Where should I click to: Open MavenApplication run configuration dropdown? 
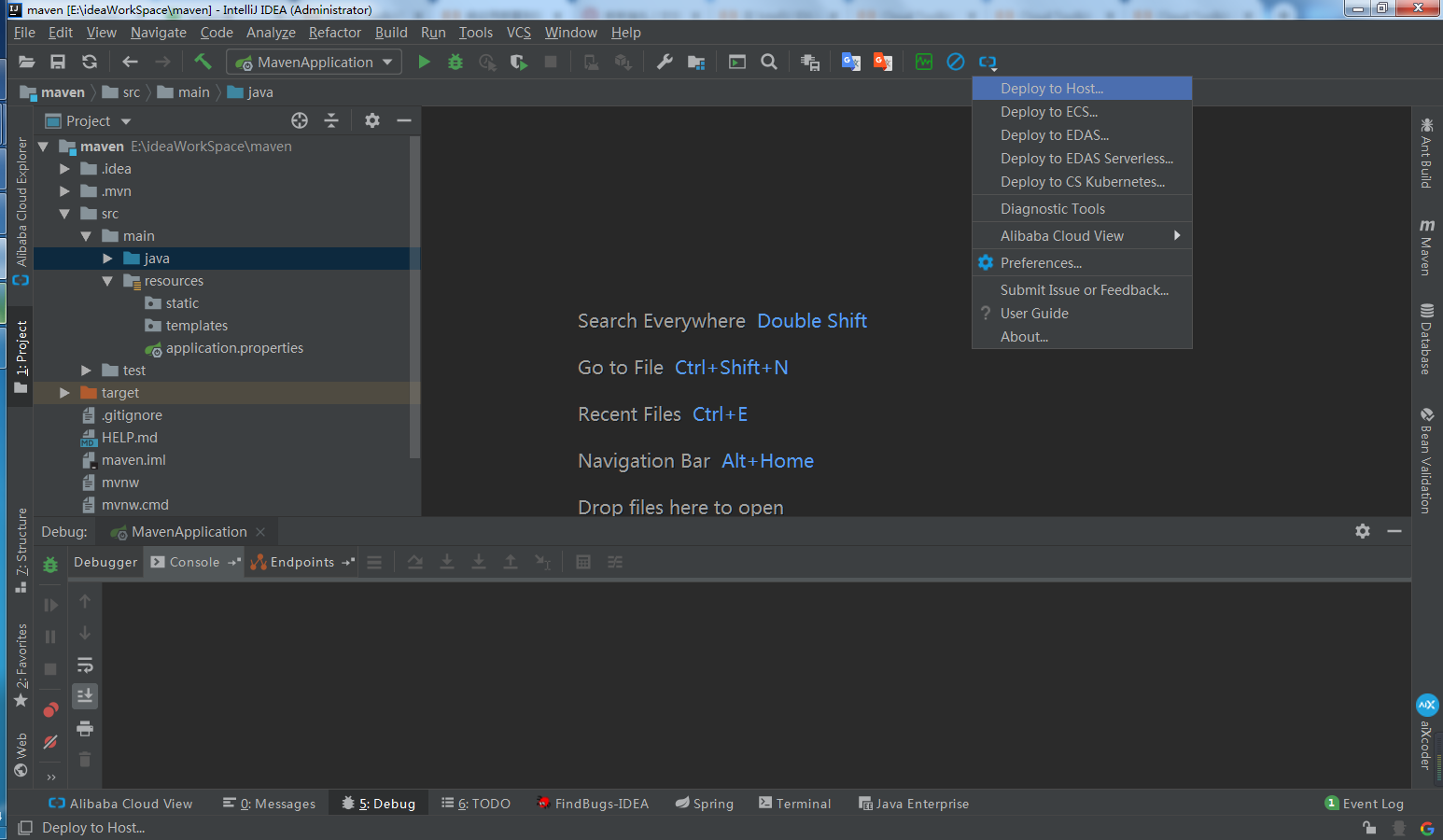click(314, 62)
